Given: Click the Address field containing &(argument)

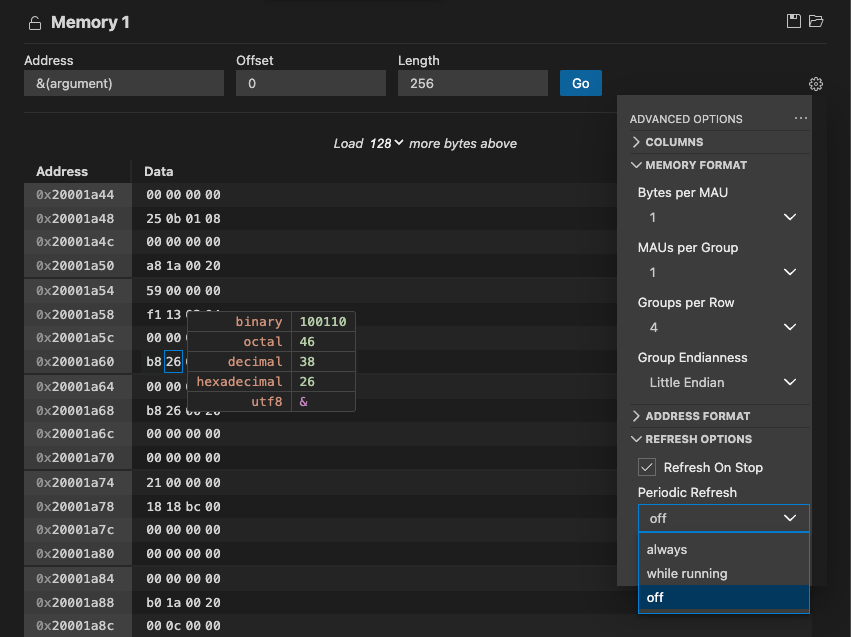Looking at the screenshot, I should click(x=123, y=82).
